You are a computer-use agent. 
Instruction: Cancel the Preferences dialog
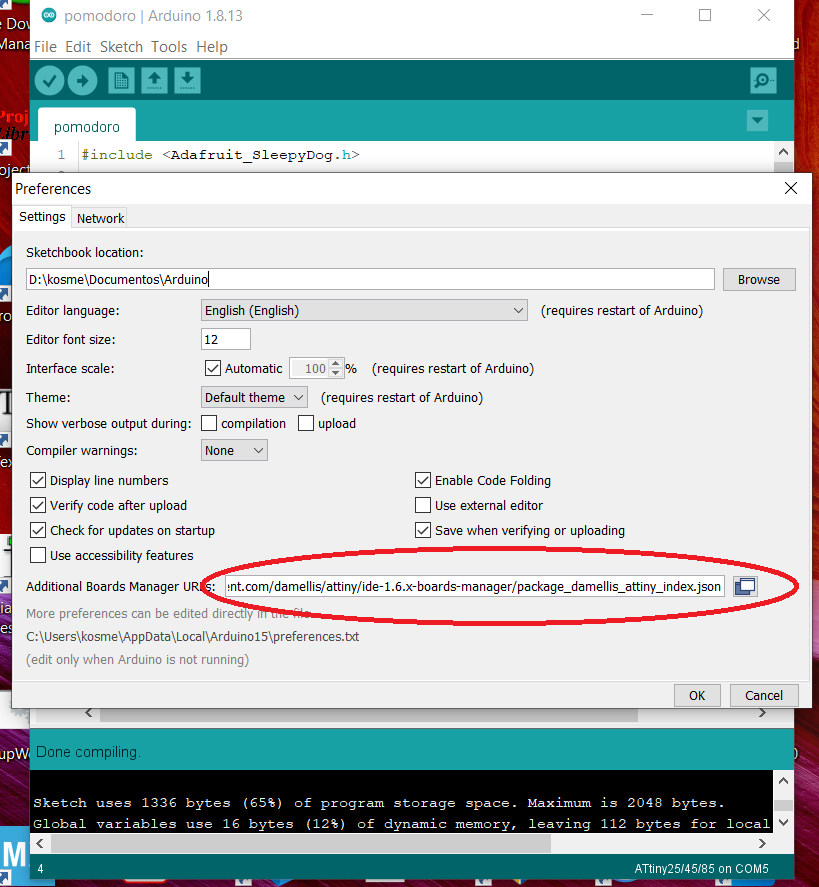click(x=764, y=695)
